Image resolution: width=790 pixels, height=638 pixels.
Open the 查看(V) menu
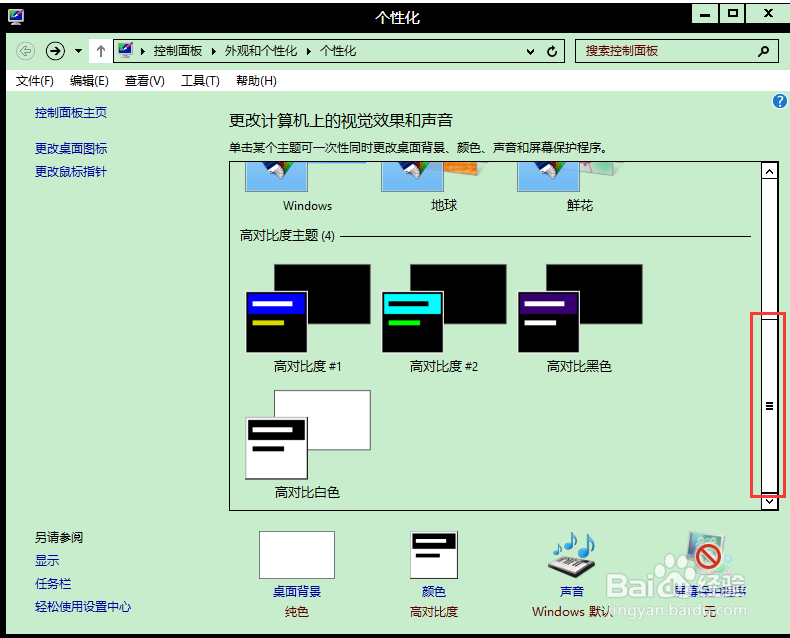click(x=145, y=81)
